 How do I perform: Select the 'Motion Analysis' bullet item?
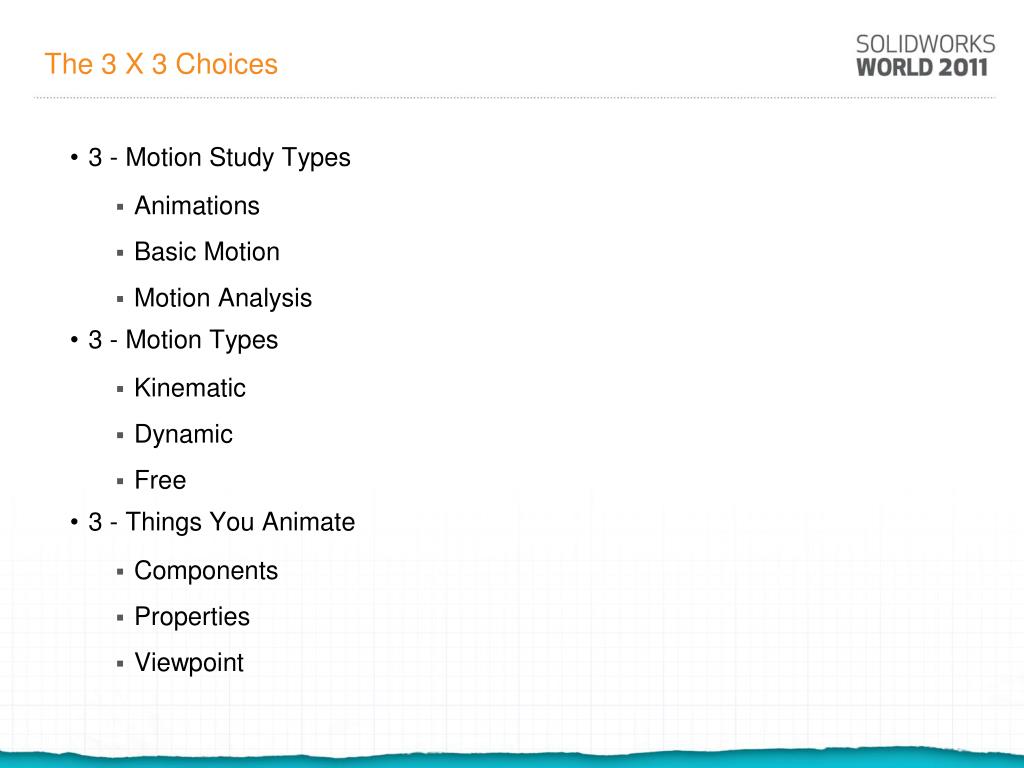pyautogui.click(x=223, y=298)
